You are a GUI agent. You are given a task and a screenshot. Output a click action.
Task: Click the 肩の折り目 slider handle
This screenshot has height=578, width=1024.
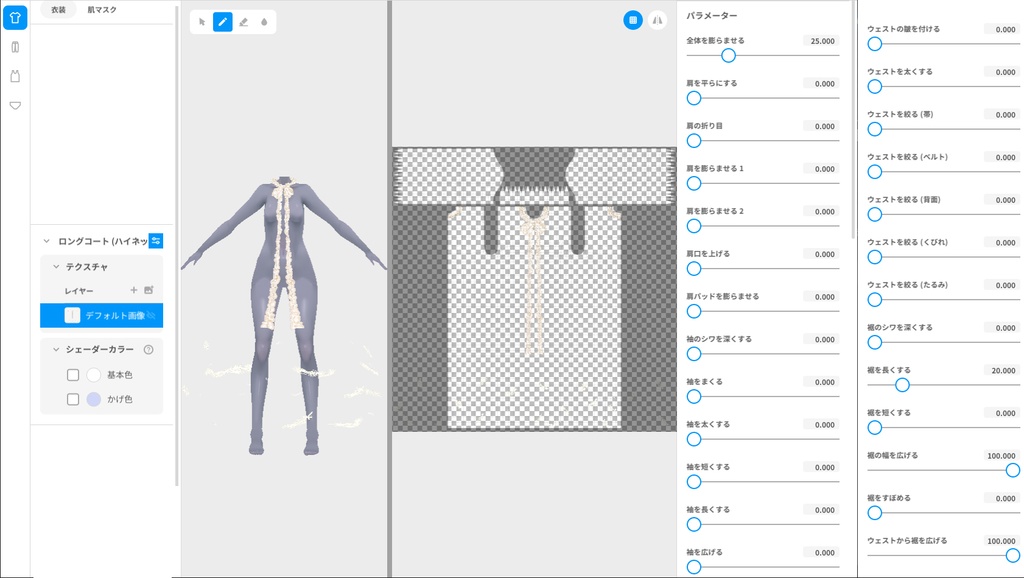[x=694, y=140]
